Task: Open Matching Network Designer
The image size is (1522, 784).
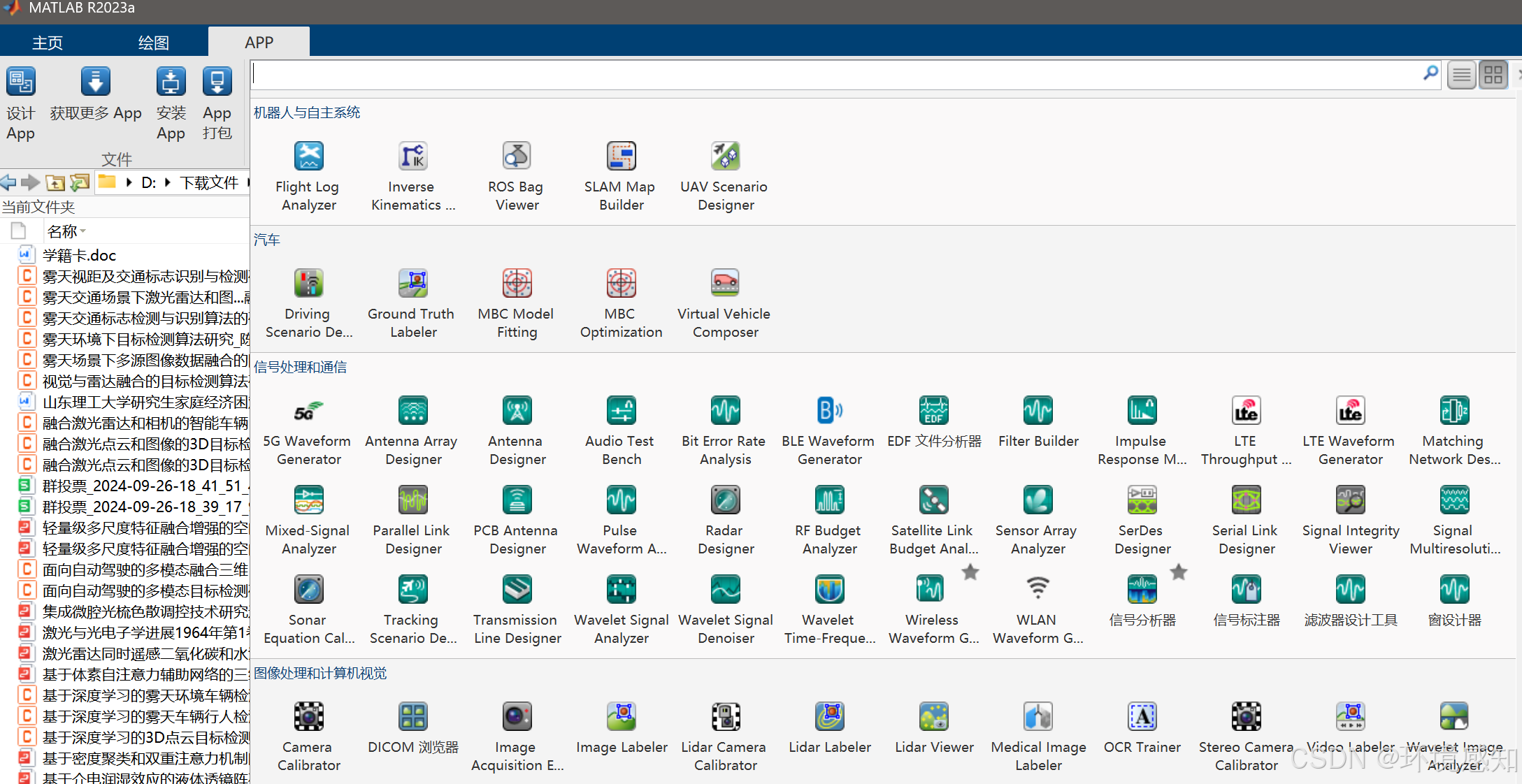Action: (1454, 430)
